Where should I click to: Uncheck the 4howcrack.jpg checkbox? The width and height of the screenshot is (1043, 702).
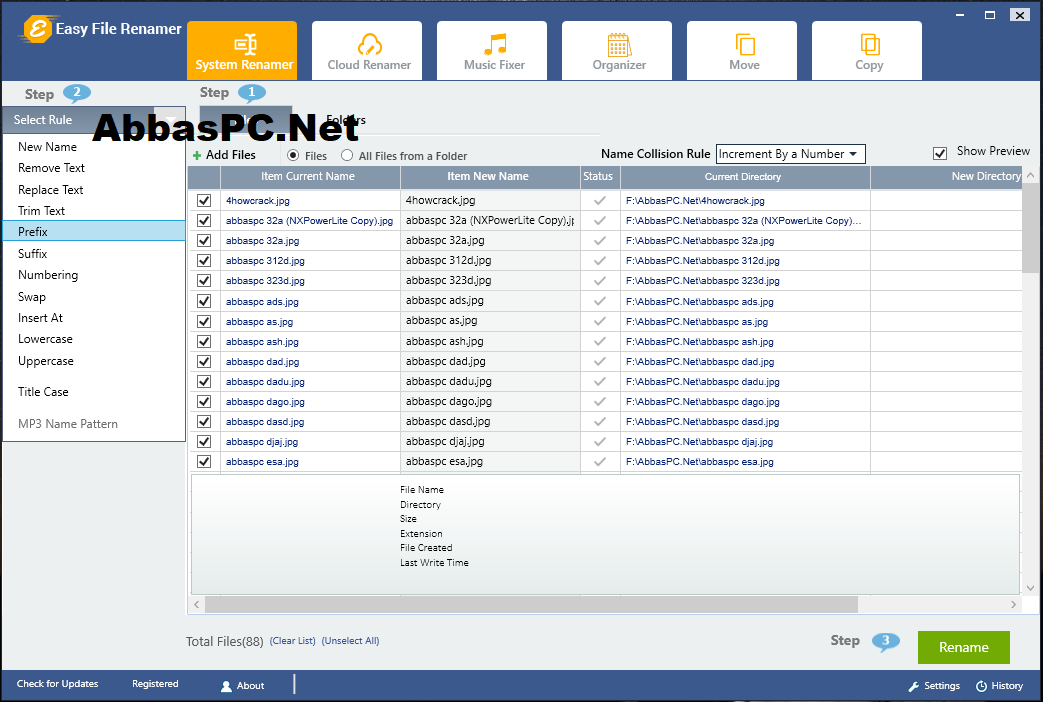tap(204, 200)
